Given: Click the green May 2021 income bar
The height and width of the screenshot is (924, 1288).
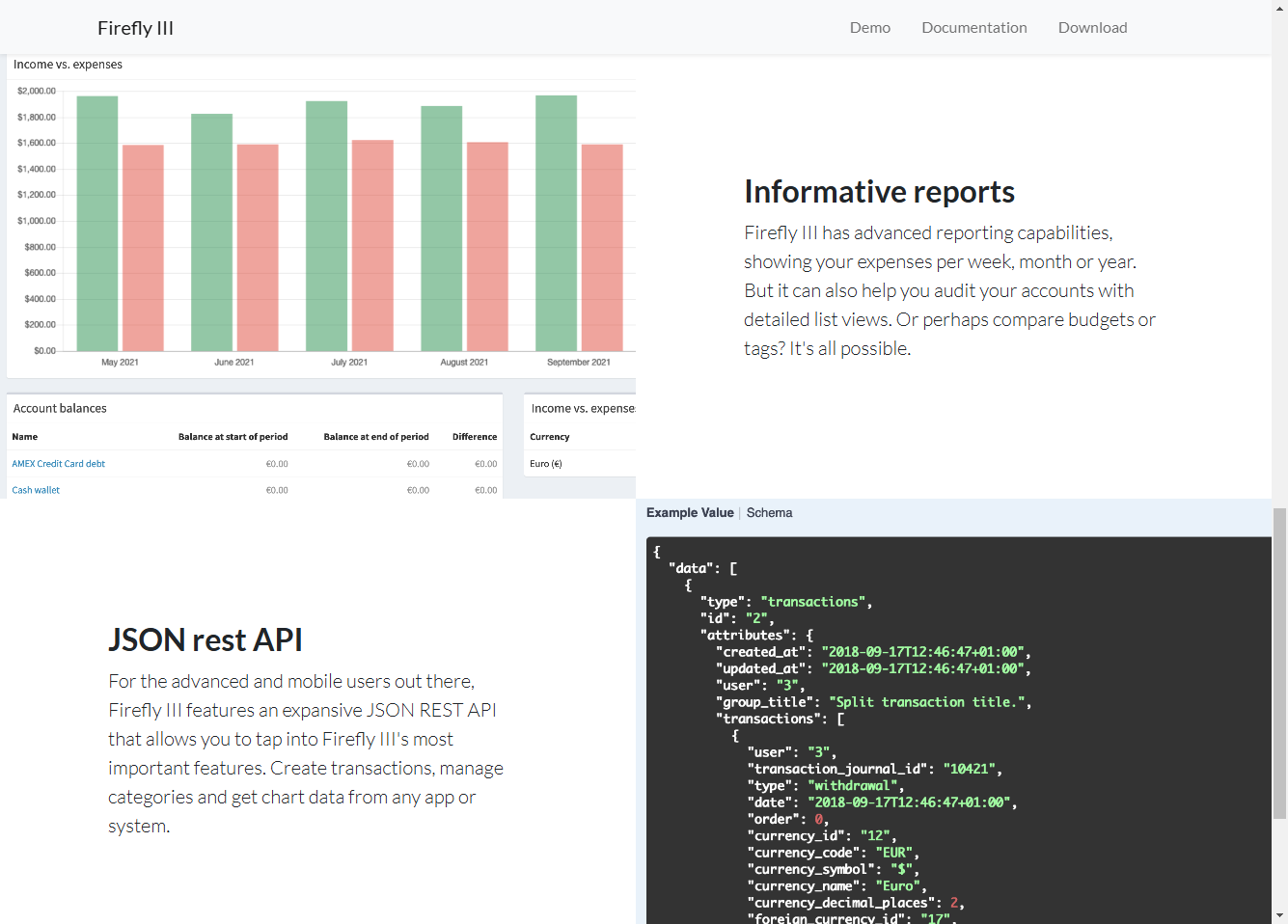Looking at the screenshot, I should pos(97,224).
